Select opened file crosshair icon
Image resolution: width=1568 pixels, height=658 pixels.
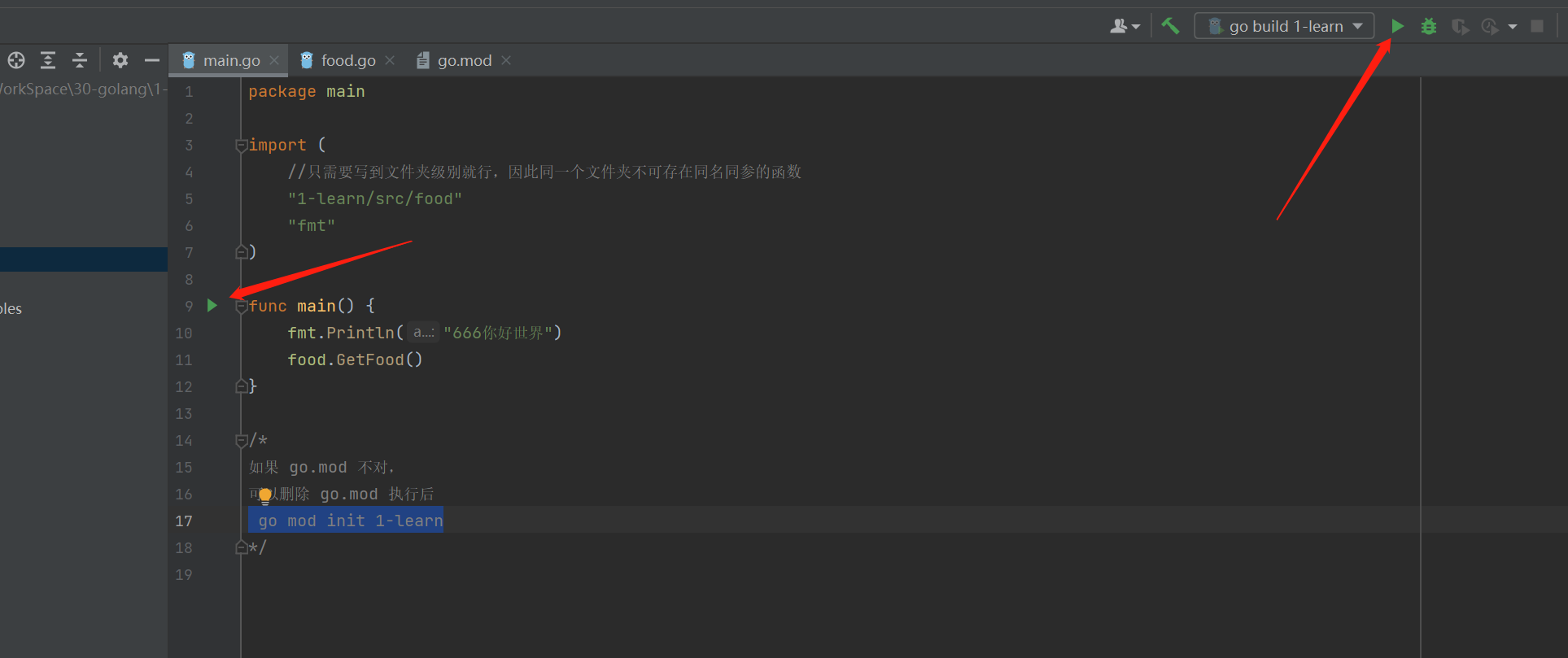pos(16,60)
